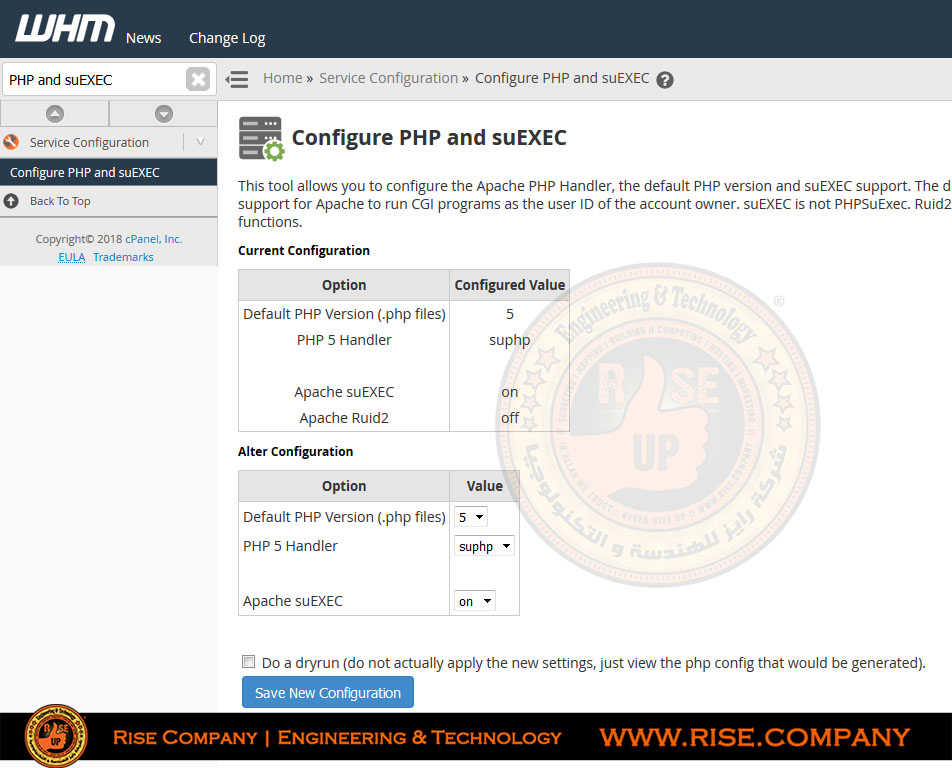Open the EULA link
952x768 pixels.
[x=72, y=257]
